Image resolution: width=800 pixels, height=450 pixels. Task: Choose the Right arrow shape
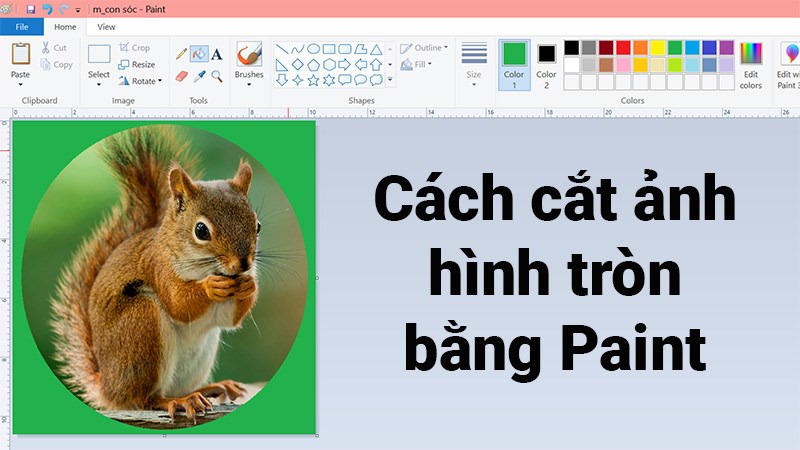[345, 65]
